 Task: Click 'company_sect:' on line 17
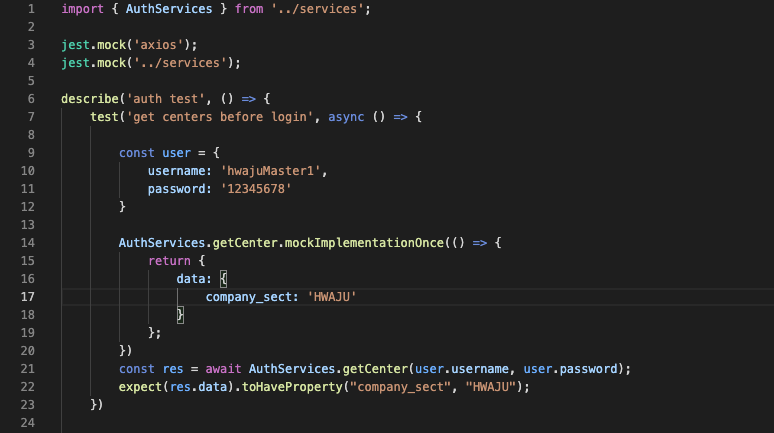click(x=252, y=297)
